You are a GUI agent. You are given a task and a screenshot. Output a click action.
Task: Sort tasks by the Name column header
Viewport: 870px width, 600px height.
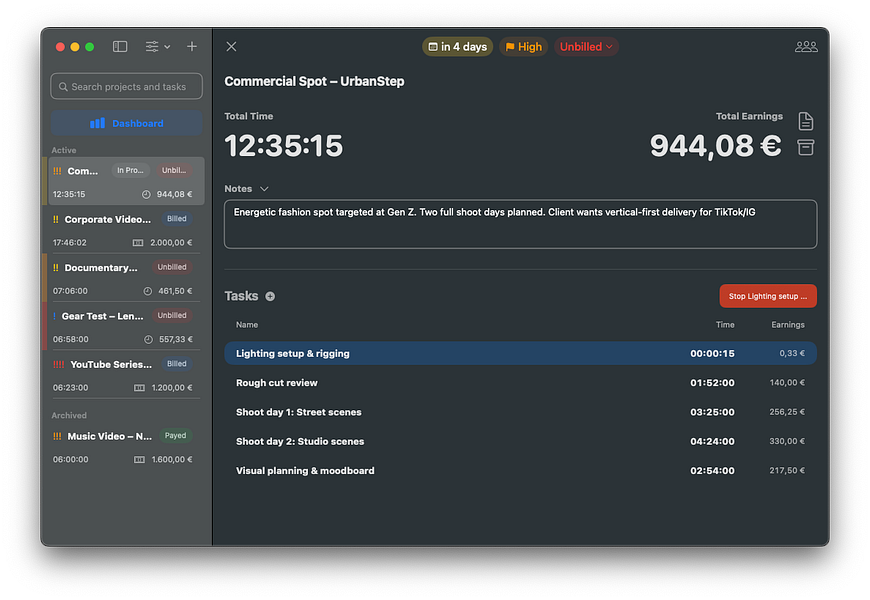point(247,325)
